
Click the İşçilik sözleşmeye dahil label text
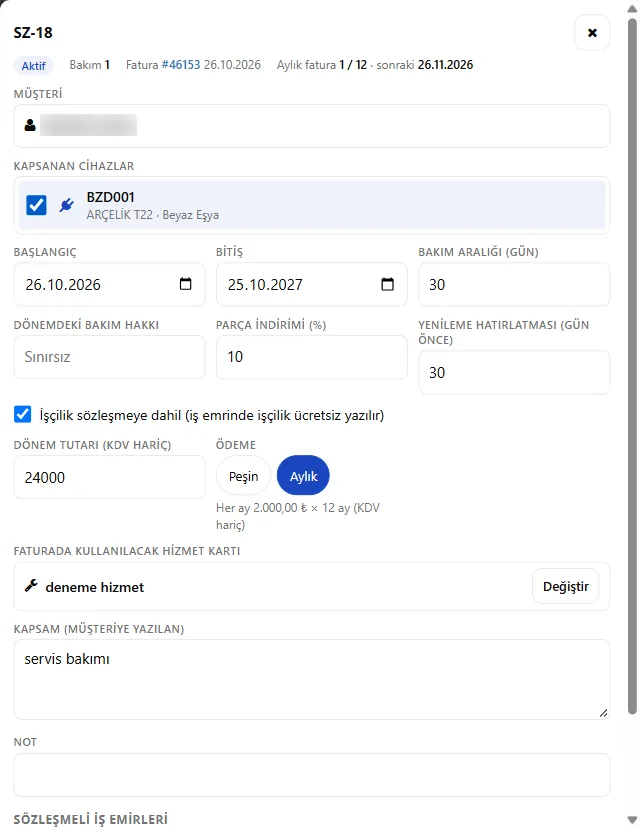tap(212, 415)
